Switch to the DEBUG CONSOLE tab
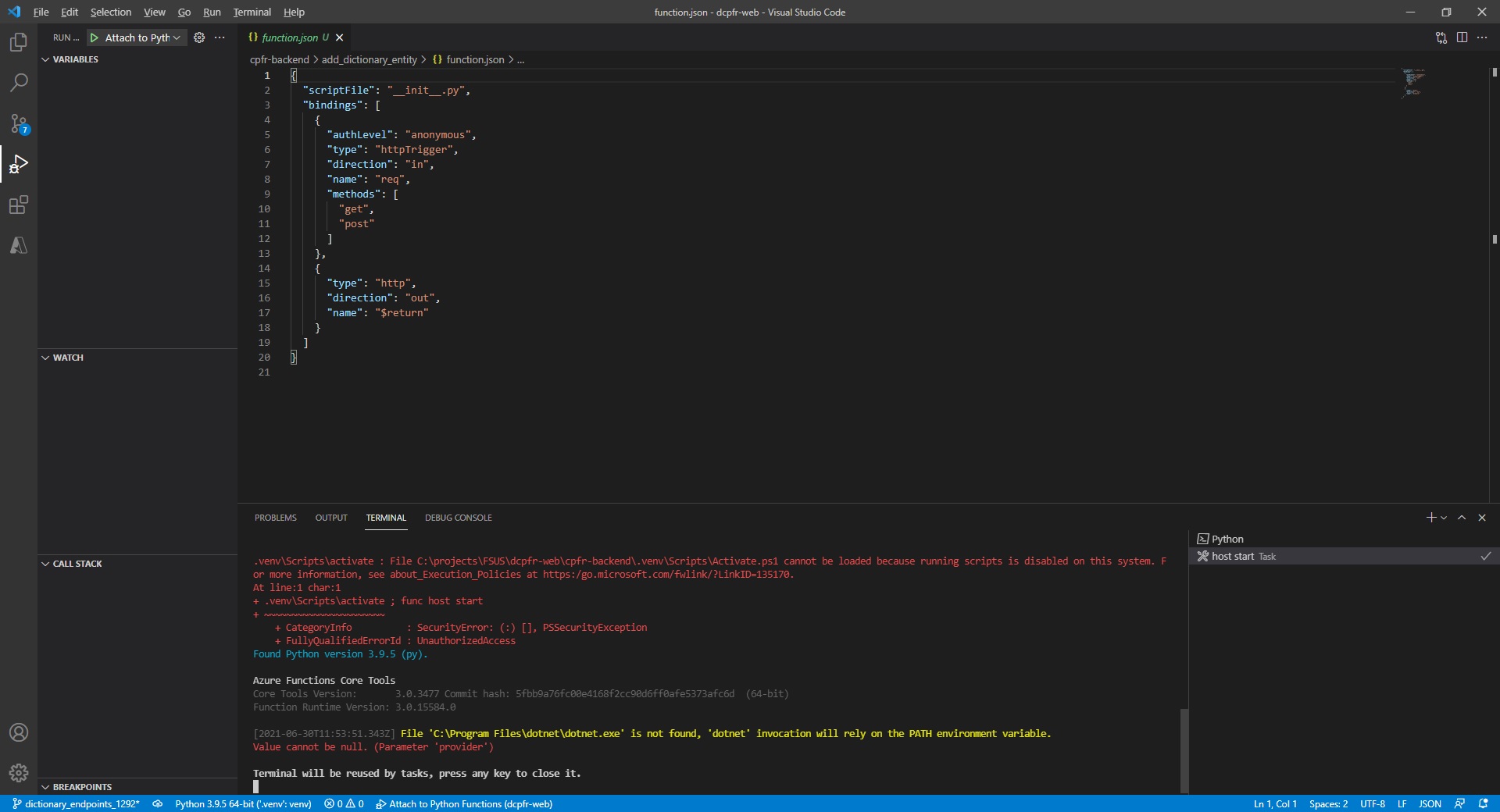The width and height of the screenshot is (1500, 812). (x=459, y=518)
